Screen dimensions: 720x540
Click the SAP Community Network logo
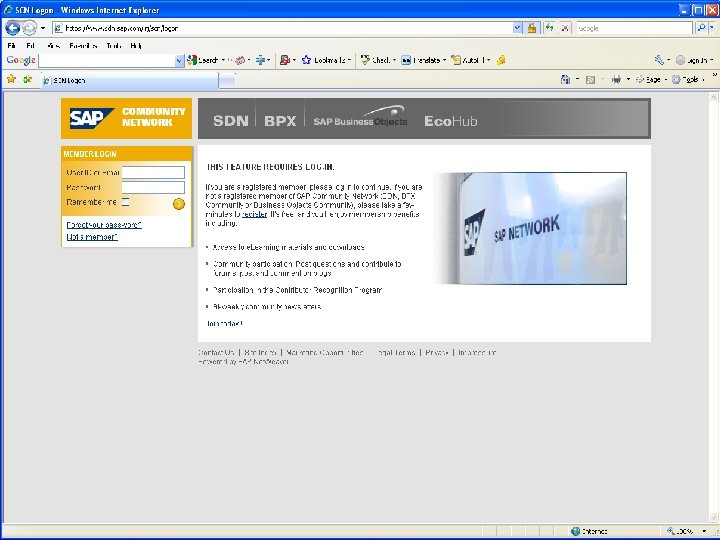coord(126,118)
